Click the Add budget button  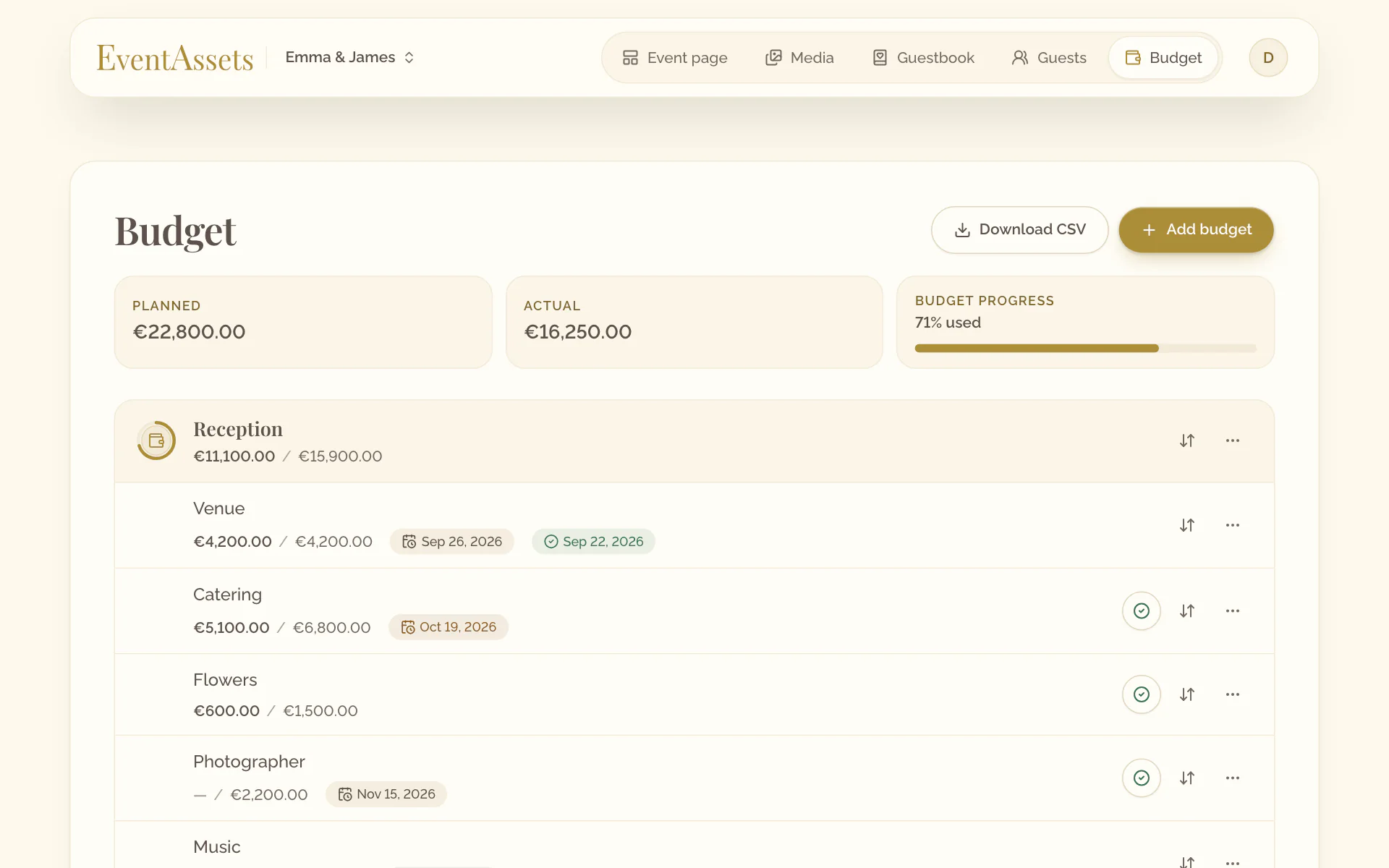[x=1197, y=230]
